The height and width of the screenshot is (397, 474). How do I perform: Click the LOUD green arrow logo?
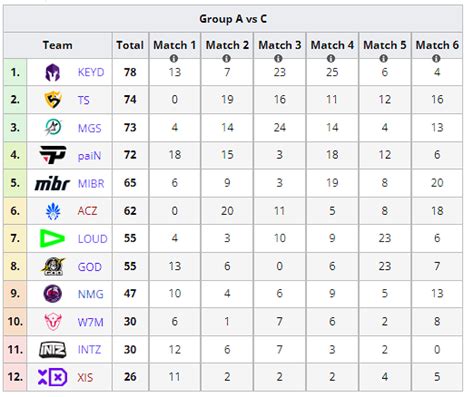coord(52,238)
